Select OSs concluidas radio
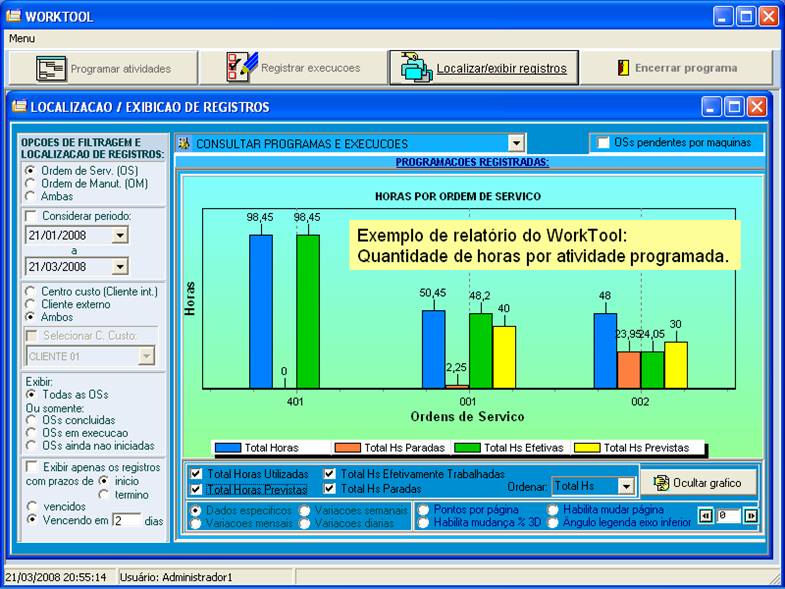785x589 pixels. click(x=31, y=420)
